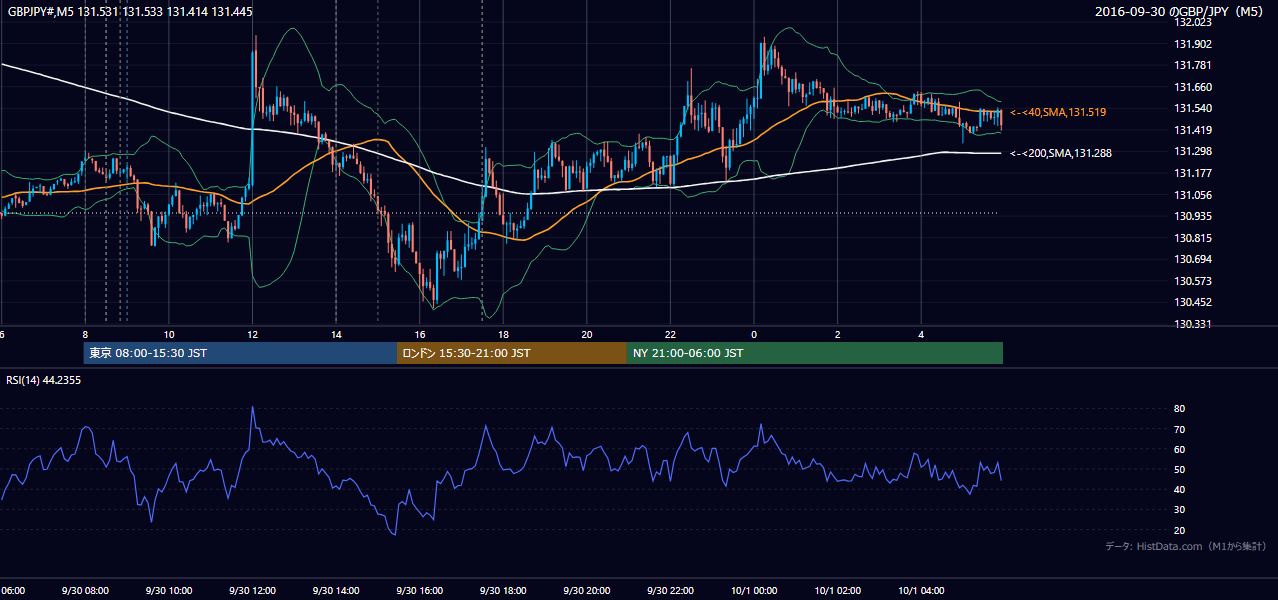This screenshot has width=1278, height=600.
Task: Click the 9/30 12:00 time label
Action: [252, 591]
